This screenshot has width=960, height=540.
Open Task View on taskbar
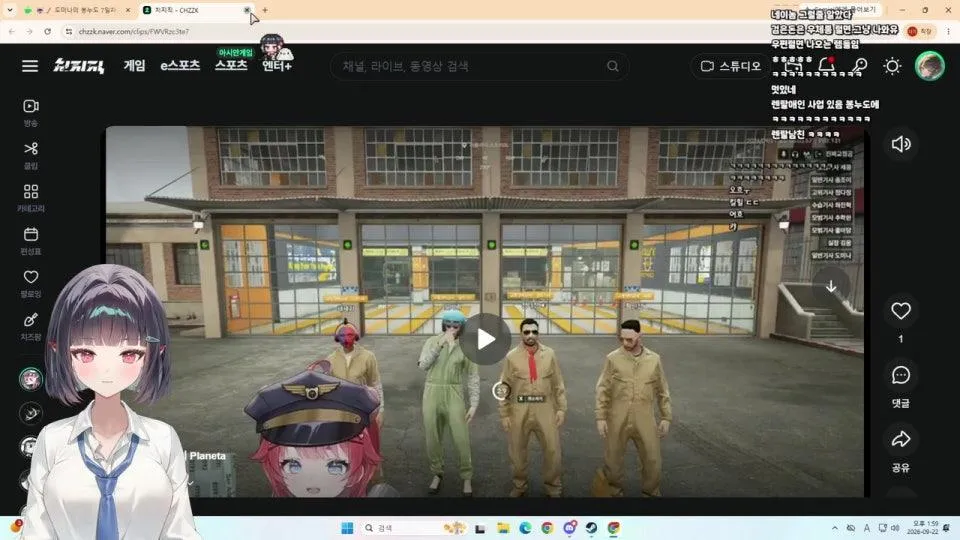pos(480,528)
